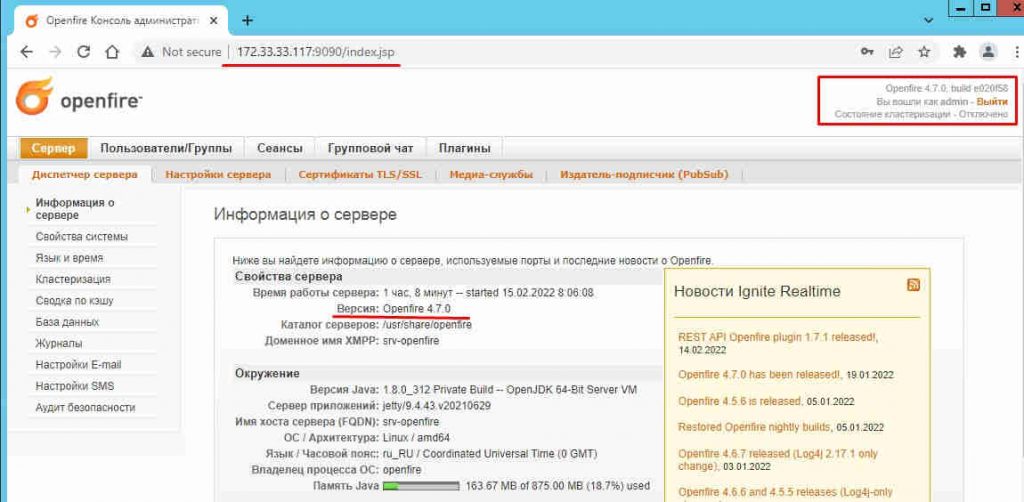Click the Openfire logo in the header
The image size is (1024, 502).
[x=79, y=100]
